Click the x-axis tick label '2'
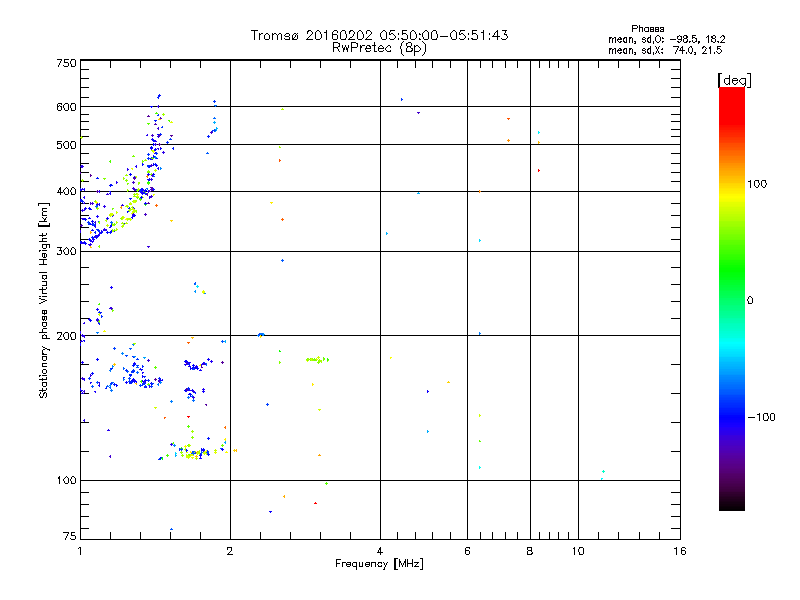 (230, 551)
